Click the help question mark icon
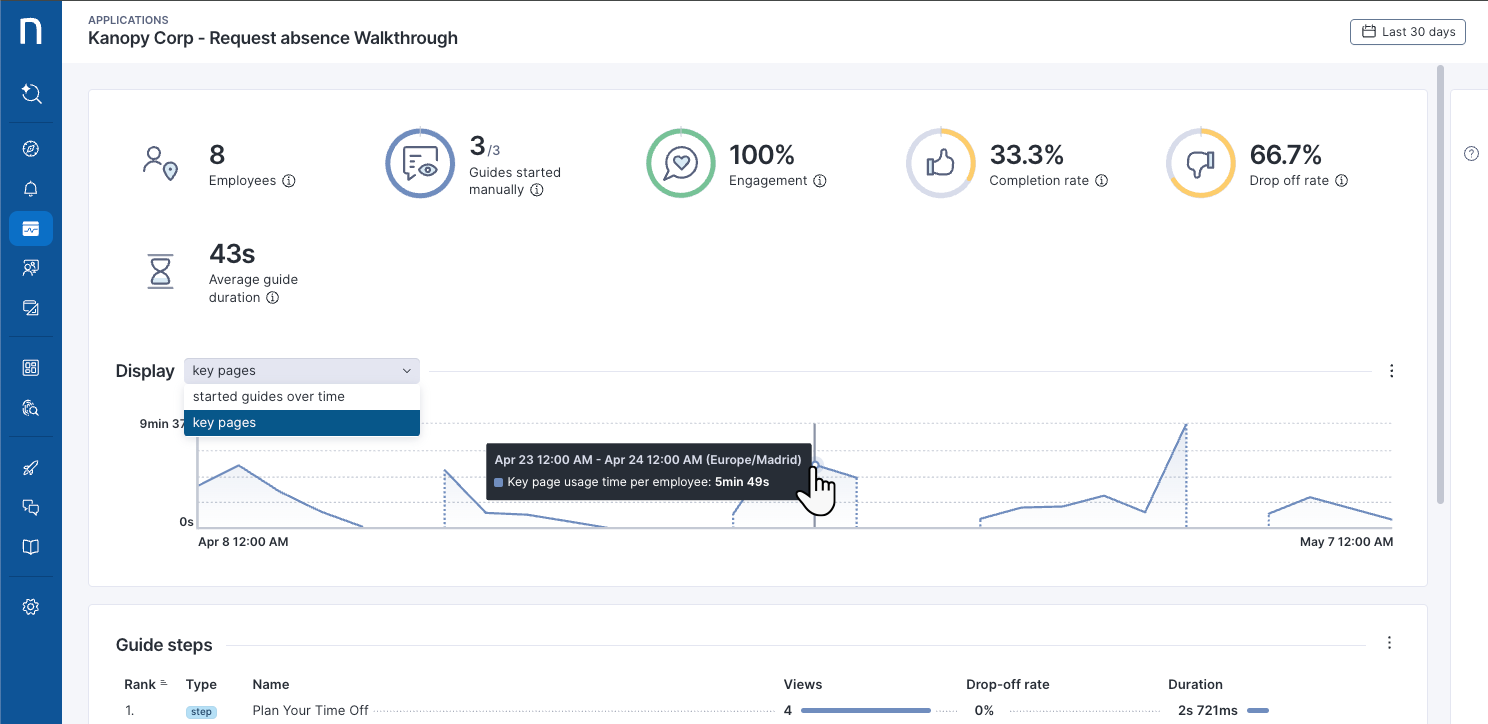The height and width of the screenshot is (724, 1488). click(x=1471, y=154)
